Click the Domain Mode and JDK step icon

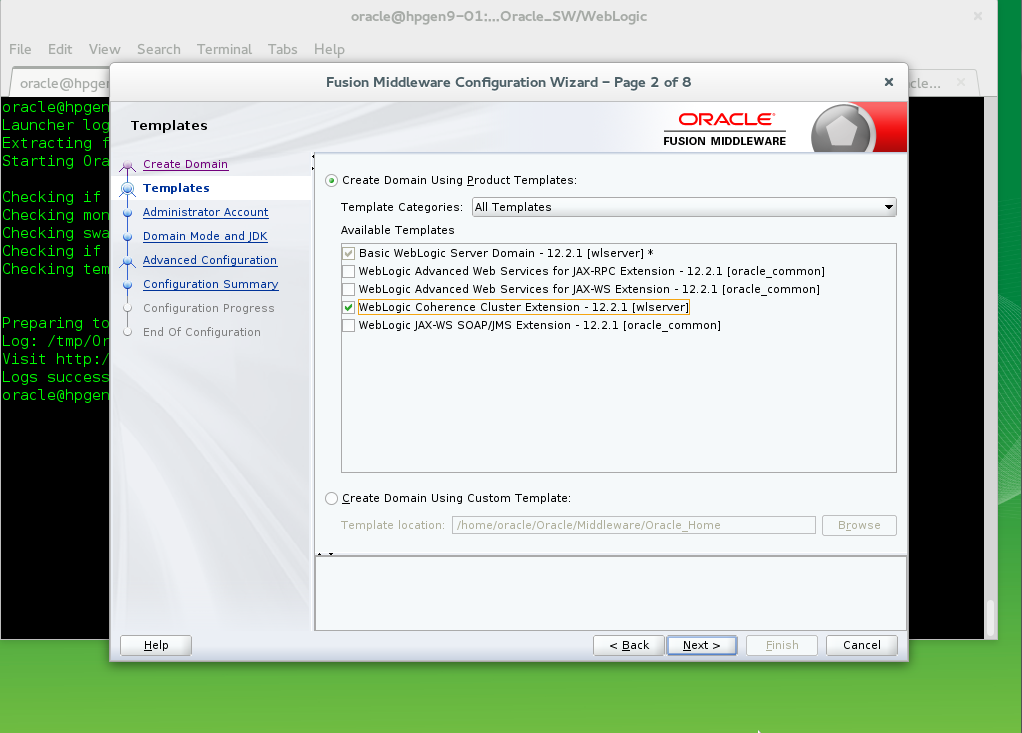point(127,236)
